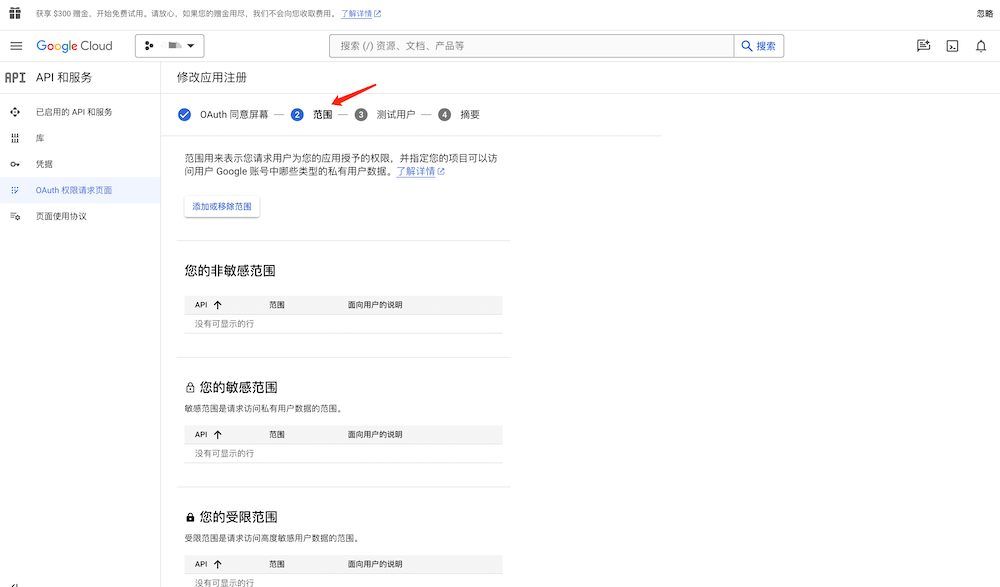Sort non-sensitive scopes table by API column
Image resolution: width=1000 pixels, height=587 pixels.
click(x=208, y=305)
